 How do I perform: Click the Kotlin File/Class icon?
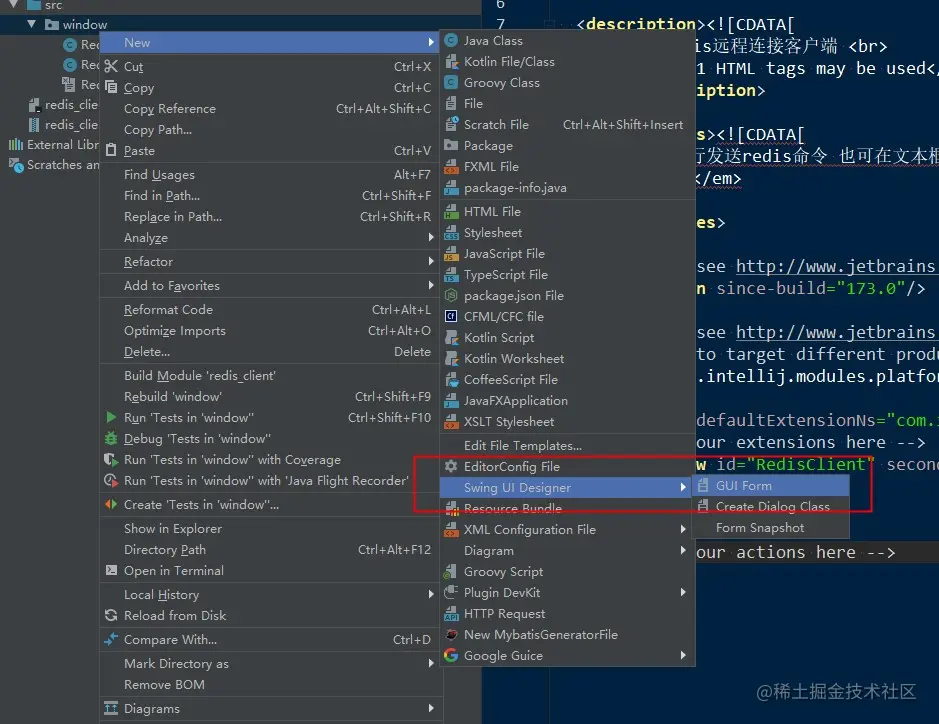click(x=451, y=62)
